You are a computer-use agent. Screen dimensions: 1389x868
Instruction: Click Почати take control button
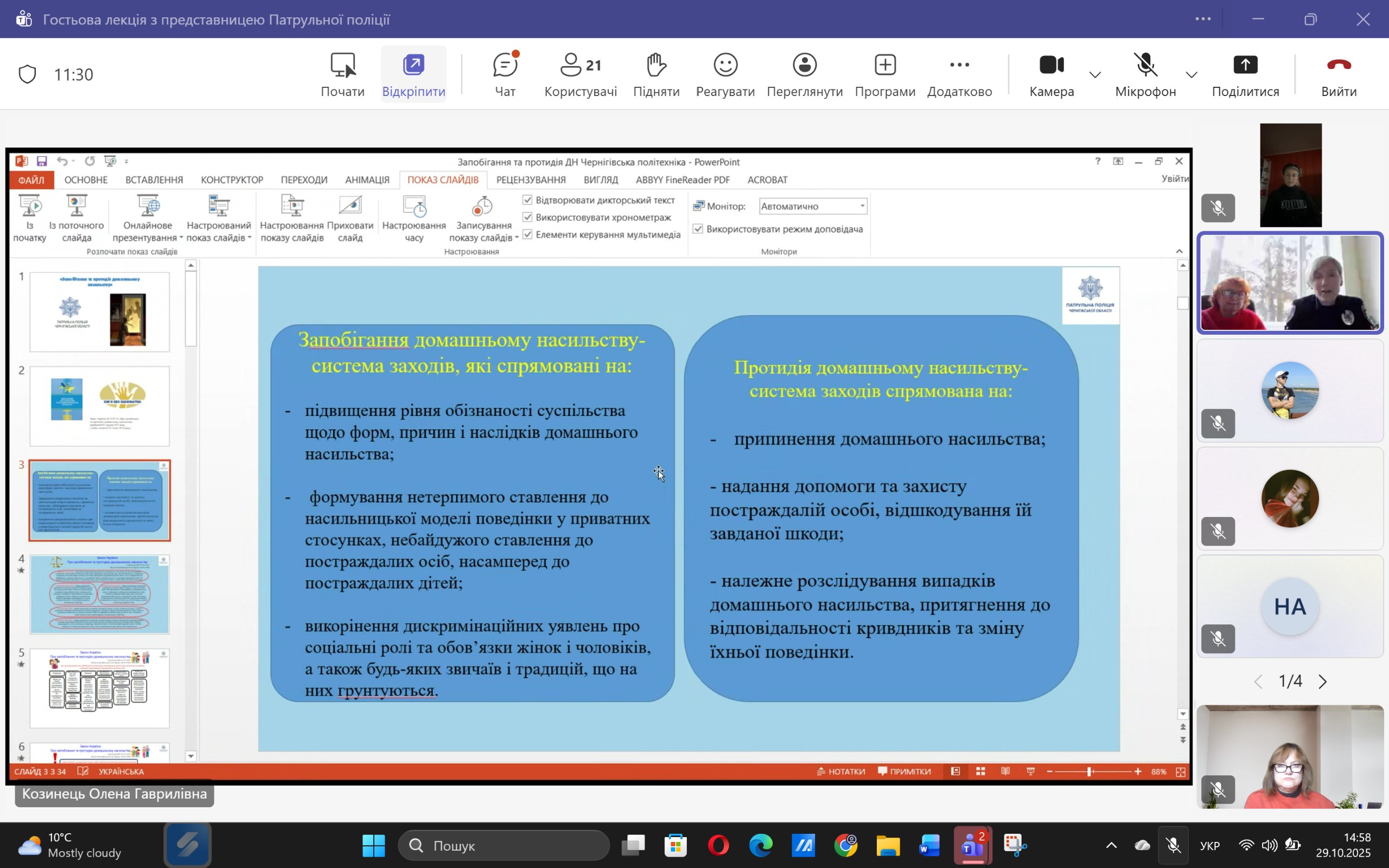[343, 75]
